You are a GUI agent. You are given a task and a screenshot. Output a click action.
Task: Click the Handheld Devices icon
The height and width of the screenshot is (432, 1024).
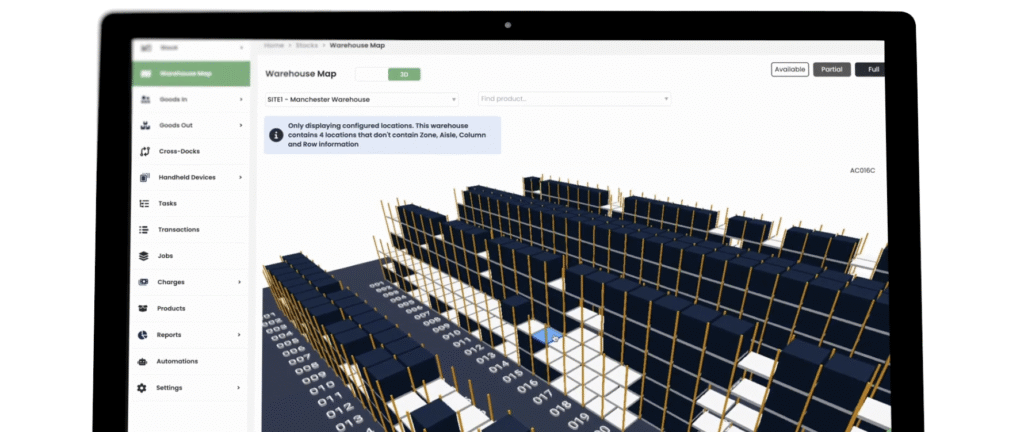point(145,177)
